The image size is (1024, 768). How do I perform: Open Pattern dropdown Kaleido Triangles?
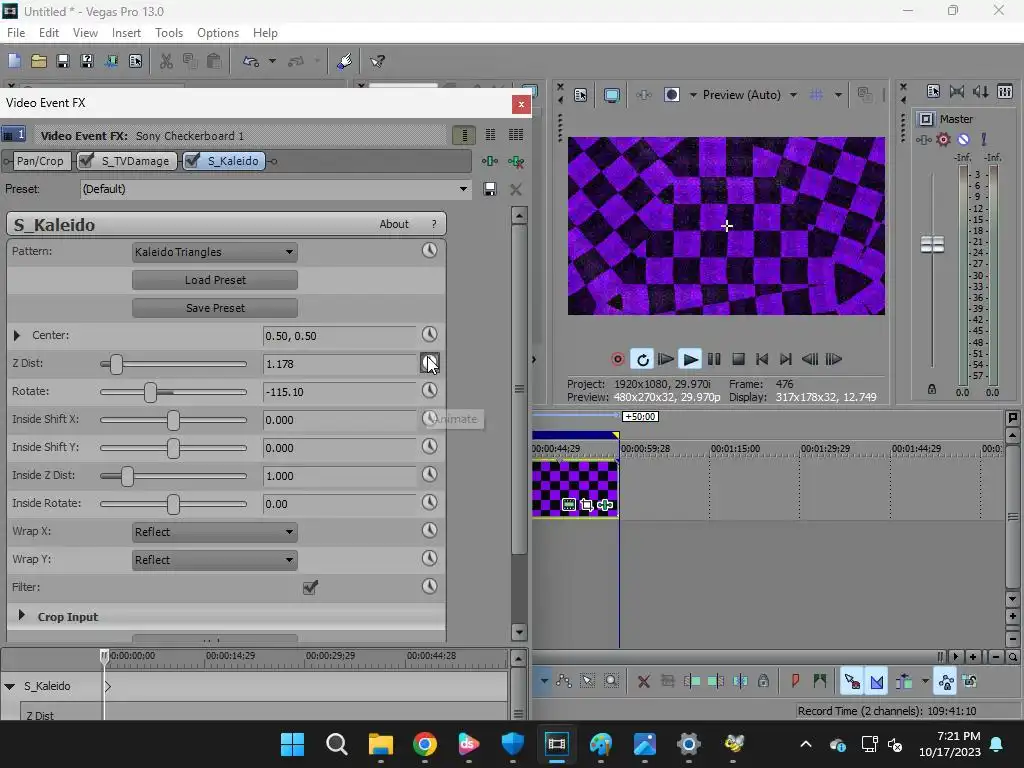point(215,252)
